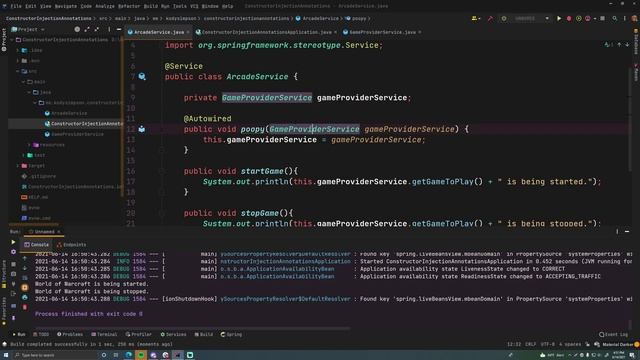Click the Windows Start button
Screen dimensions: 640x360
(6, 355)
